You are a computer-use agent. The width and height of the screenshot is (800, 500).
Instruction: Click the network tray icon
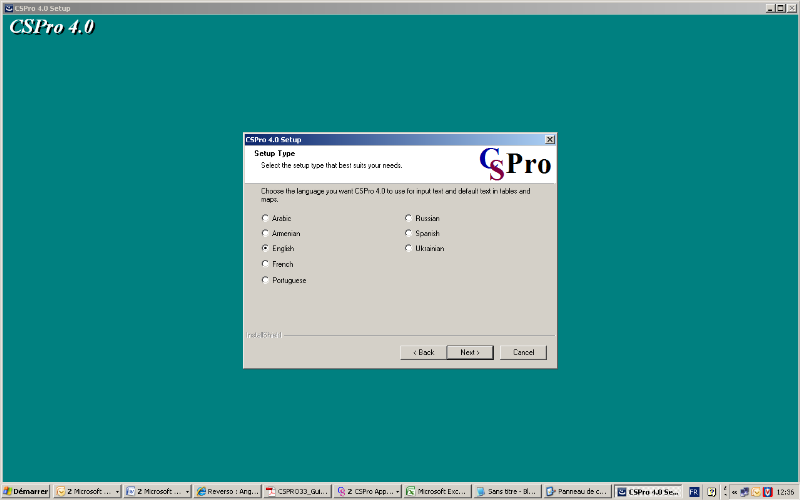745,492
